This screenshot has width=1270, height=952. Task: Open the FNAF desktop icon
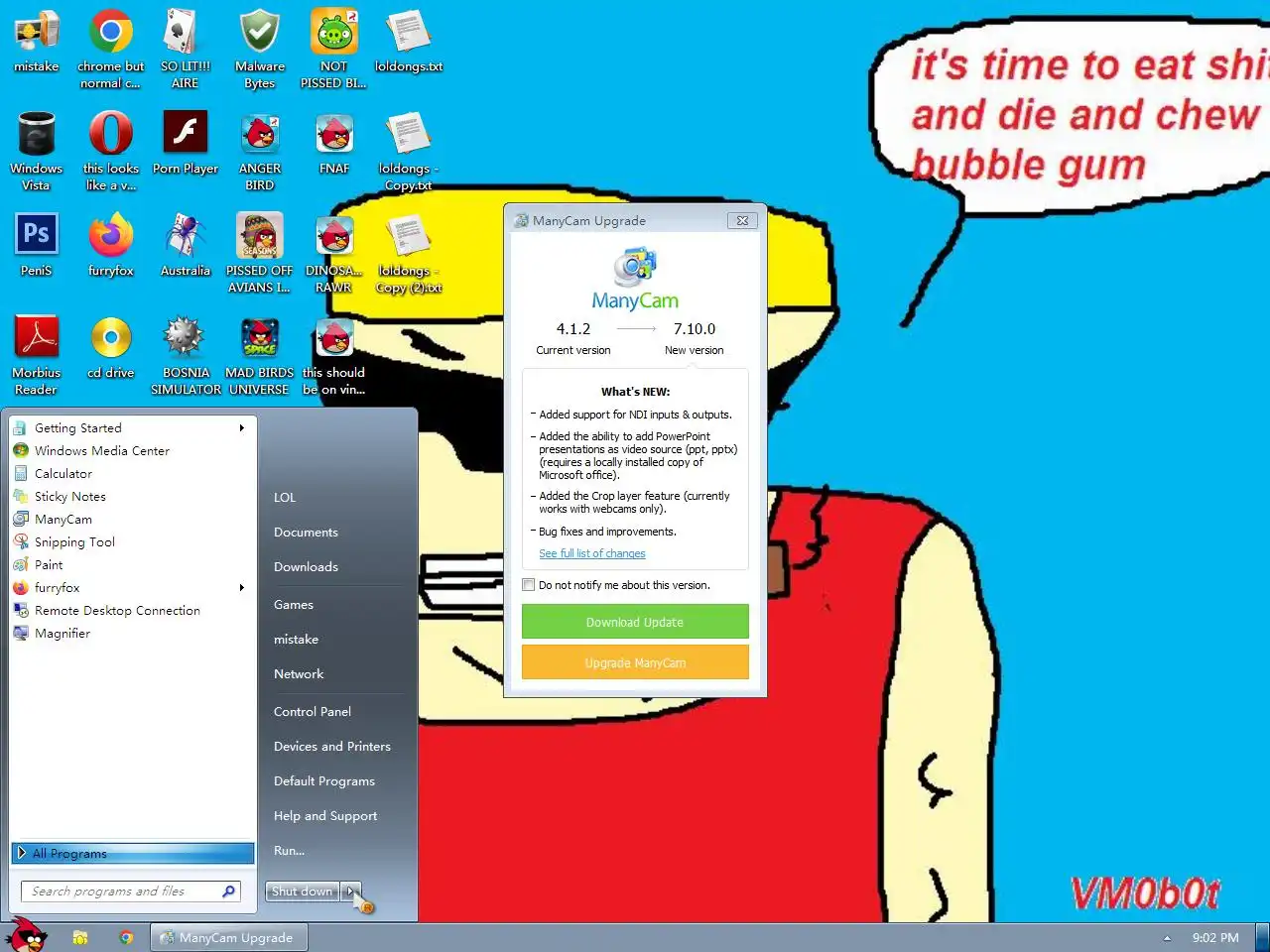click(333, 144)
